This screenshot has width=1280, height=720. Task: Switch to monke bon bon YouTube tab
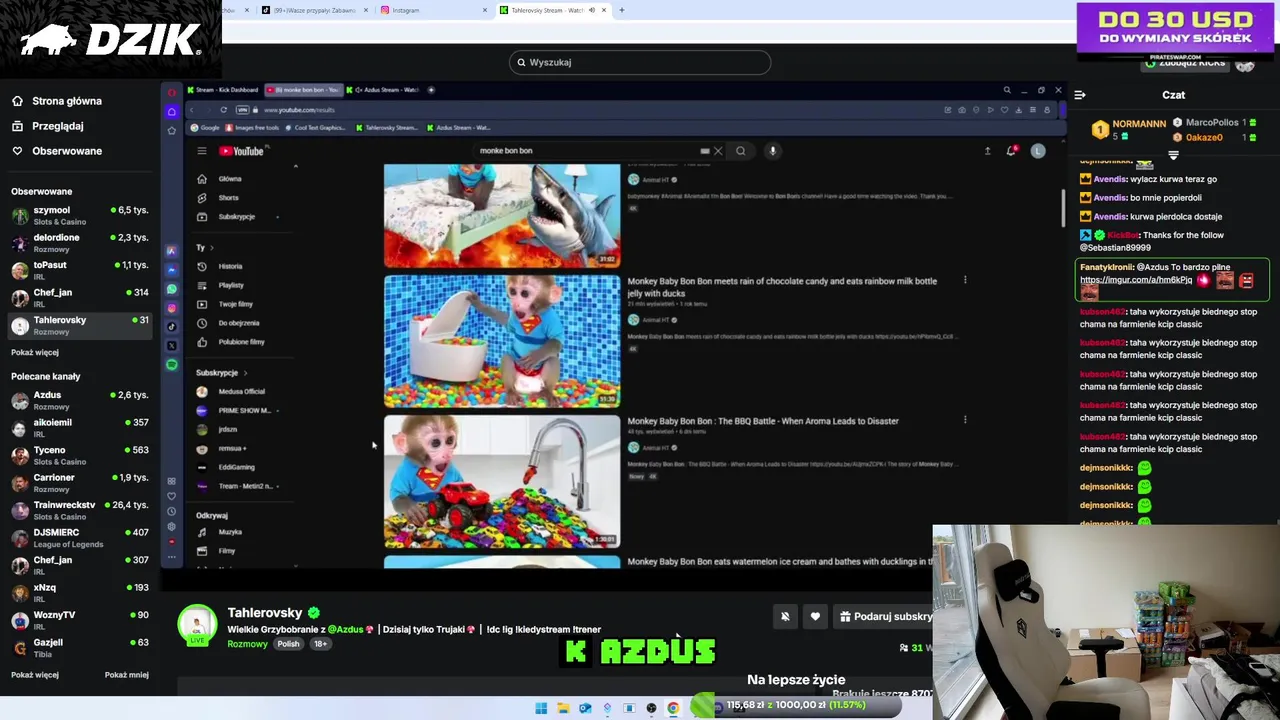point(303,90)
